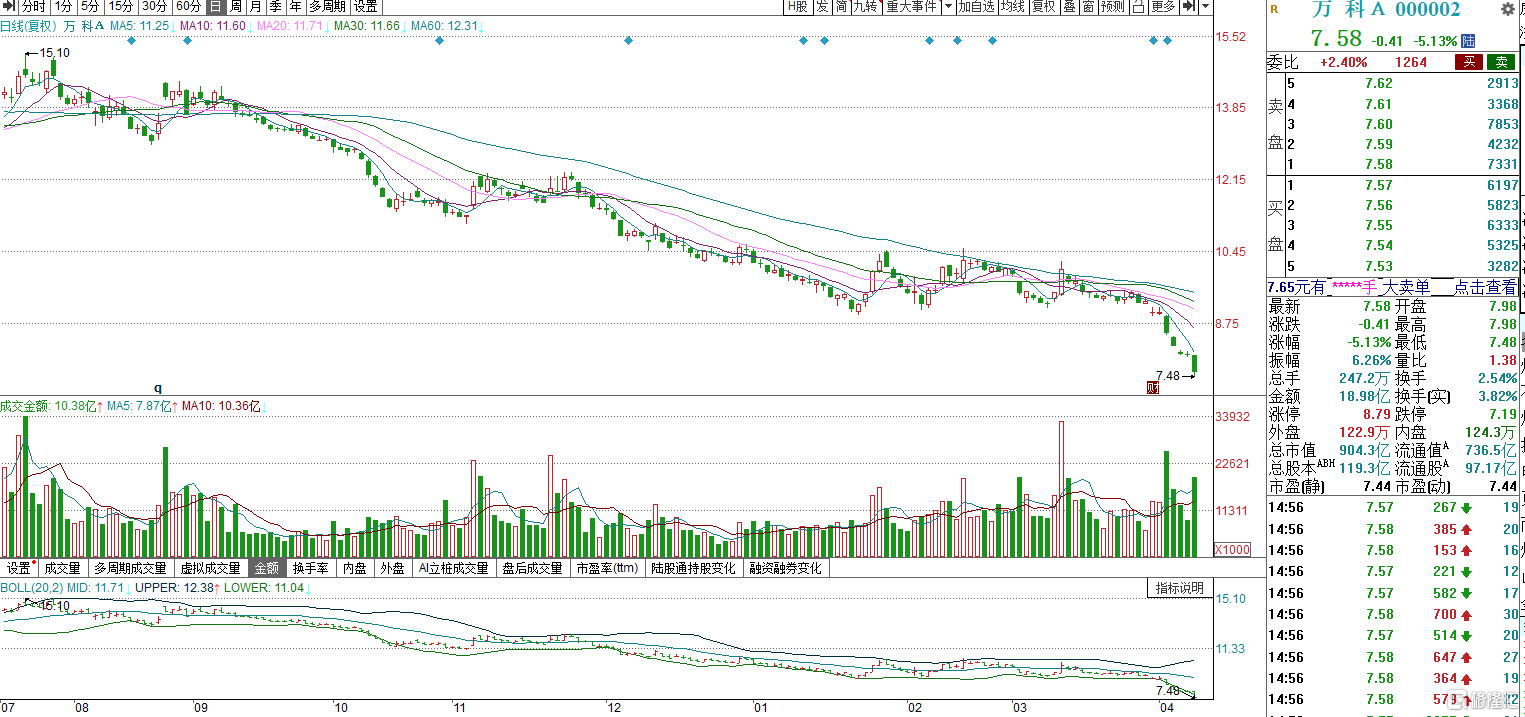Click the 凸 icon in top toolbar

point(1138,7)
